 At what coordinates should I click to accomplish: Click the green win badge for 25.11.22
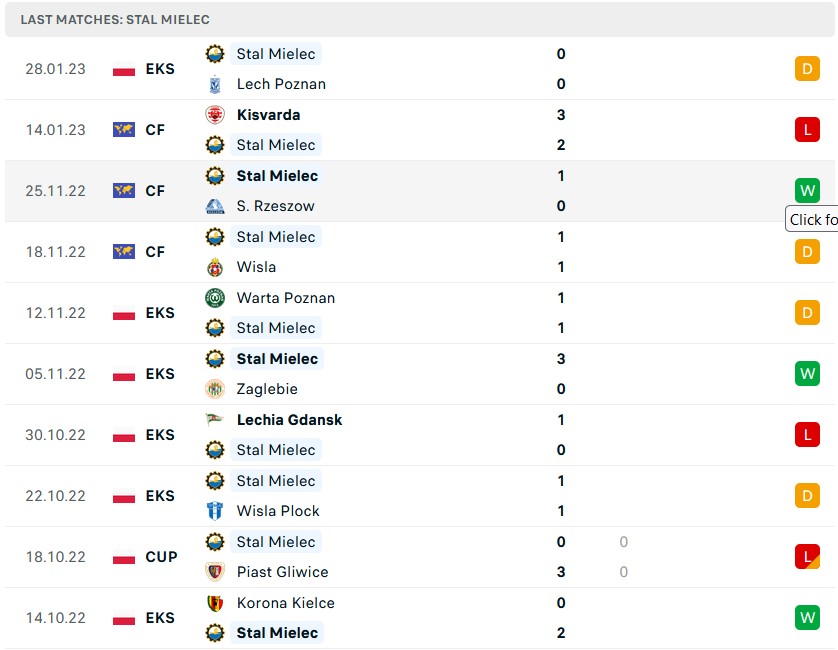point(807,190)
